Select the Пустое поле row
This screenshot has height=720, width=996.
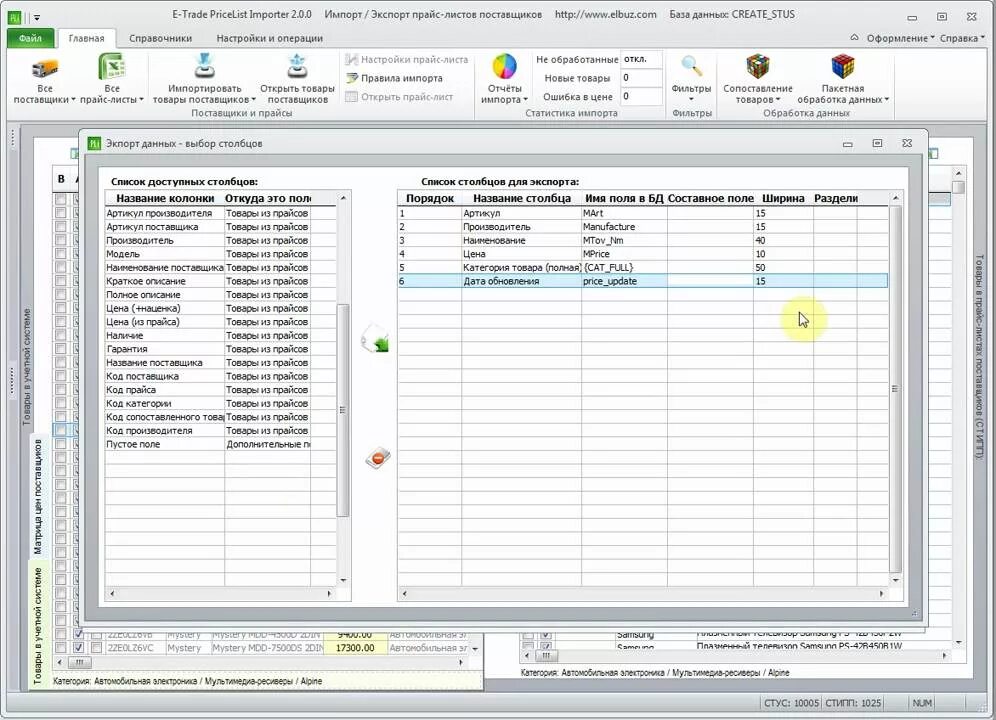220,444
